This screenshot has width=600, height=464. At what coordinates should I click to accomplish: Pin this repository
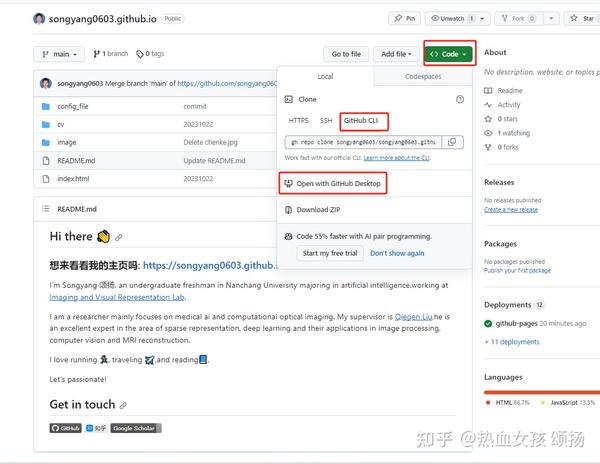pyautogui.click(x=404, y=18)
